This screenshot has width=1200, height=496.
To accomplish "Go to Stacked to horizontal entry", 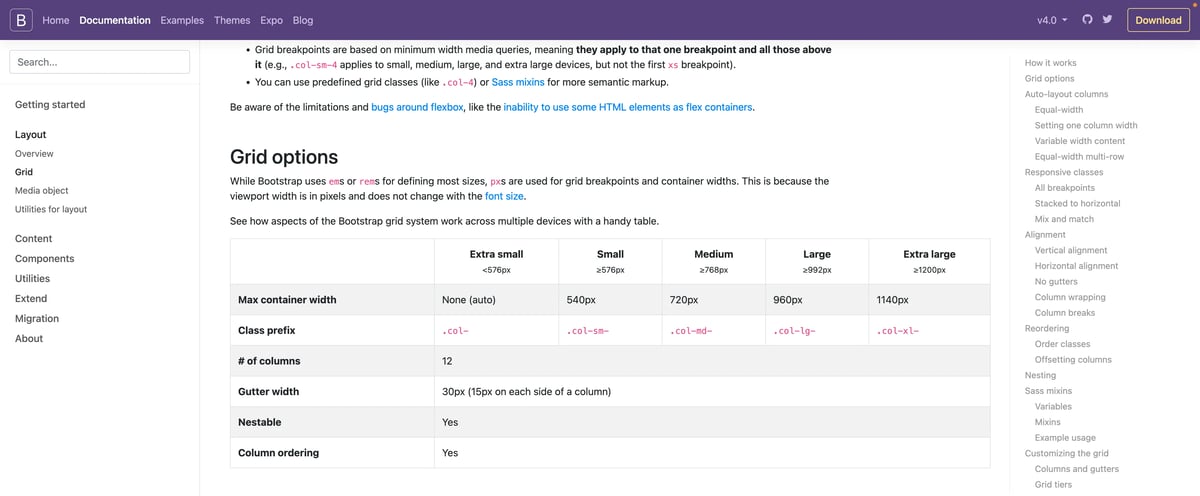I will tap(1078, 203).
